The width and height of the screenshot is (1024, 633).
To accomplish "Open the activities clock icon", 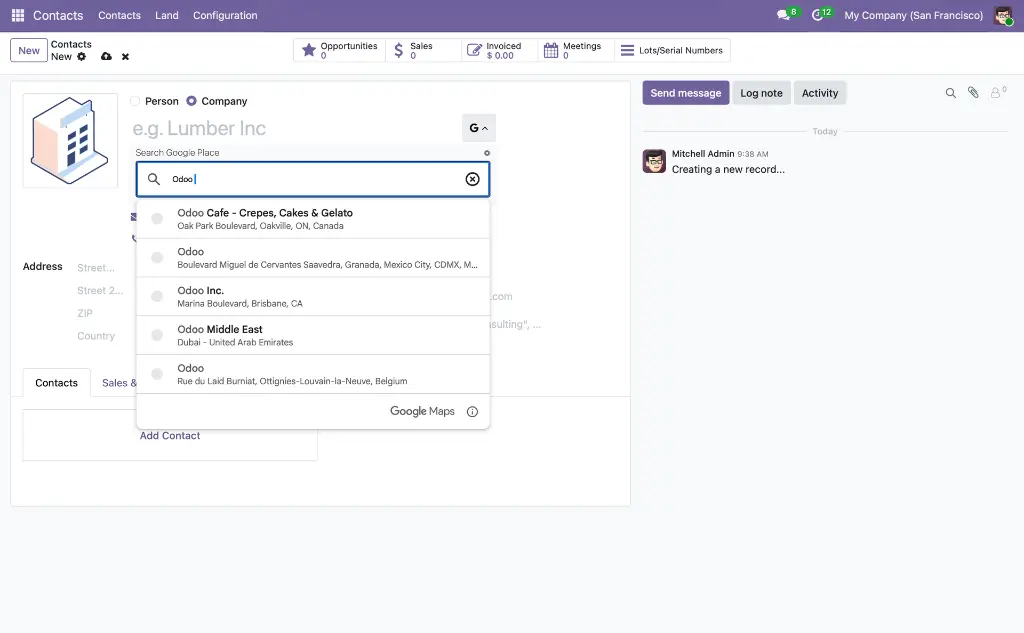I will coord(817,15).
